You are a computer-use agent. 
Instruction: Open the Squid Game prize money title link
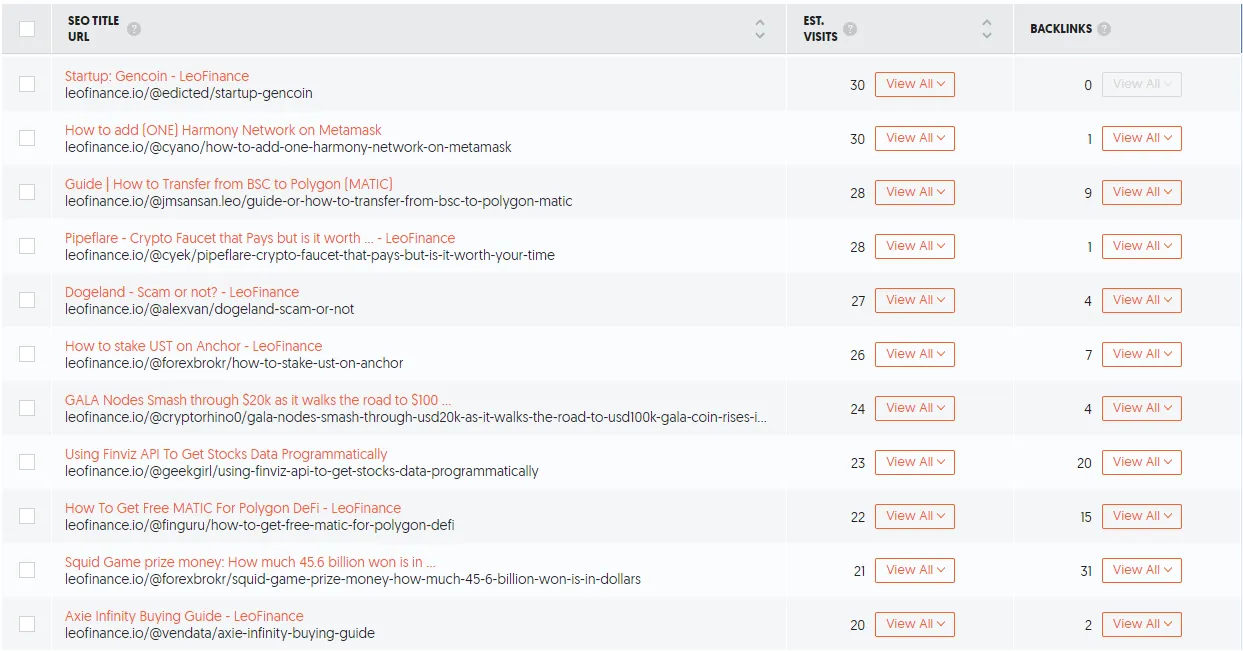coord(250,562)
